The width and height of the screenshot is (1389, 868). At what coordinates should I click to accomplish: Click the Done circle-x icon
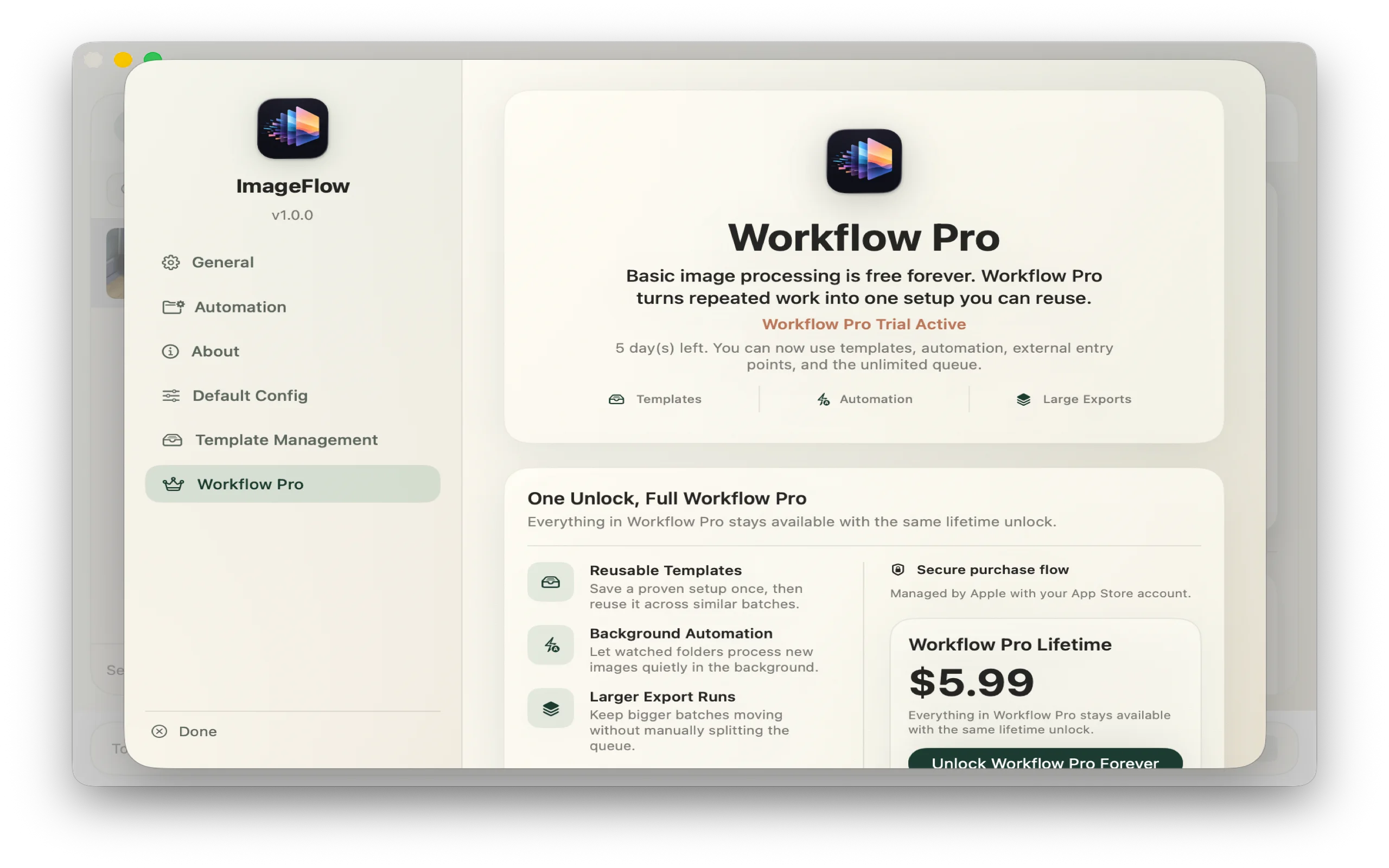[x=159, y=731]
